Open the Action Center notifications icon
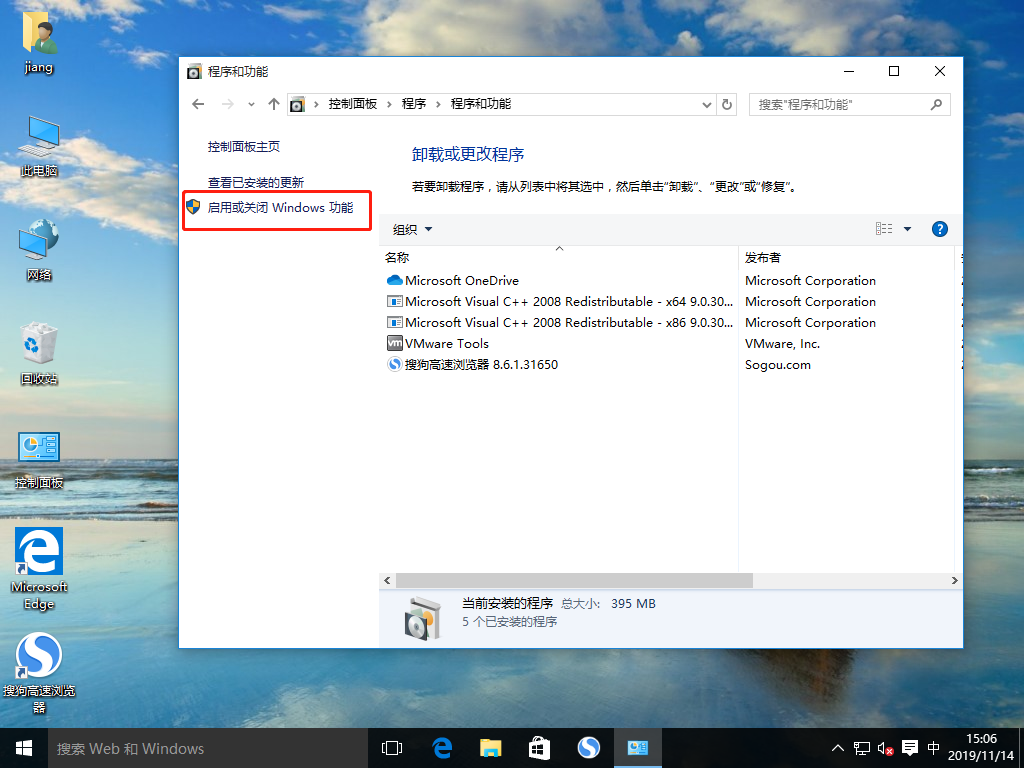Image resolution: width=1024 pixels, height=768 pixels. click(x=910, y=748)
